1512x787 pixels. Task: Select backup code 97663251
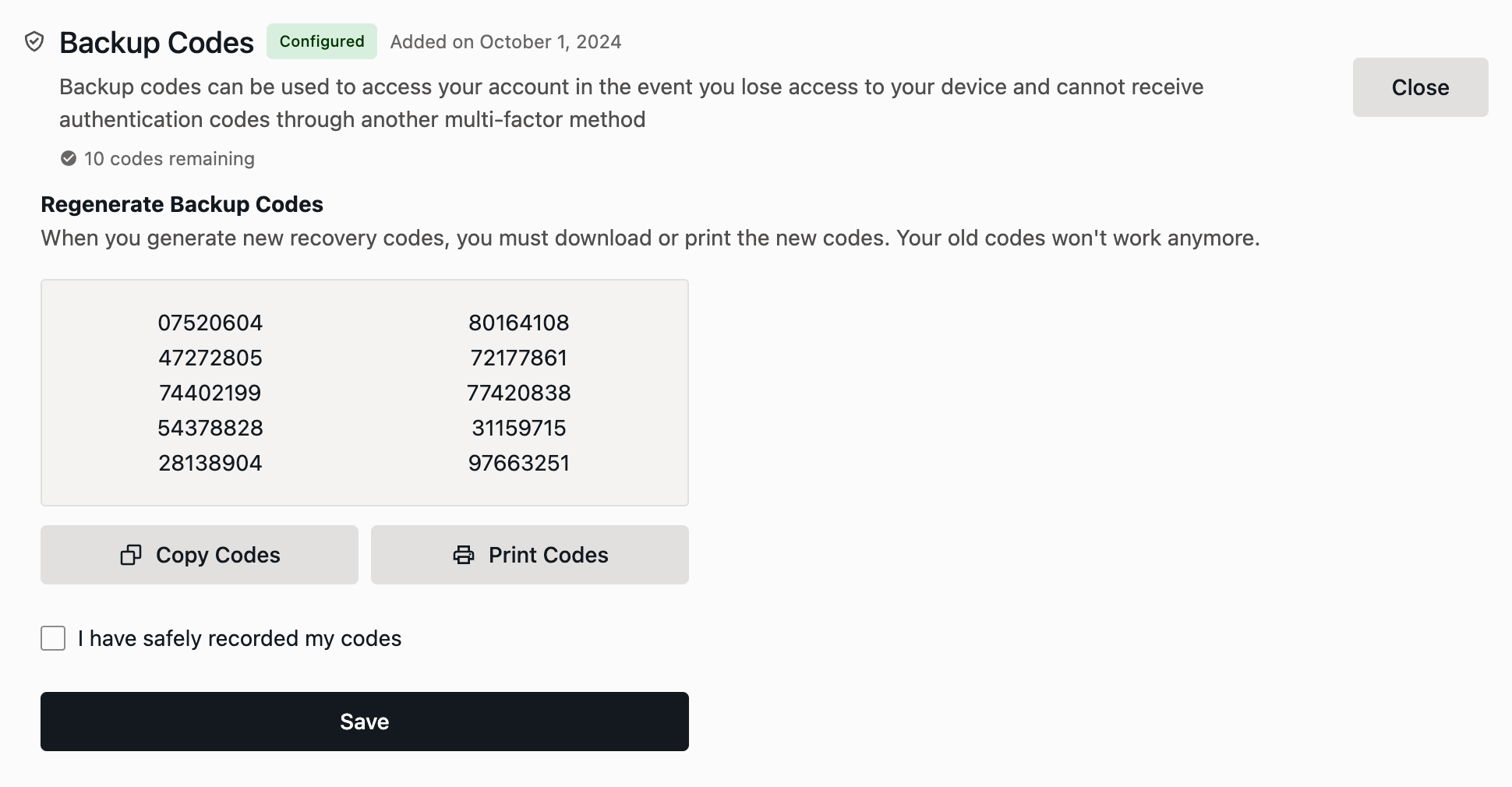tap(519, 463)
